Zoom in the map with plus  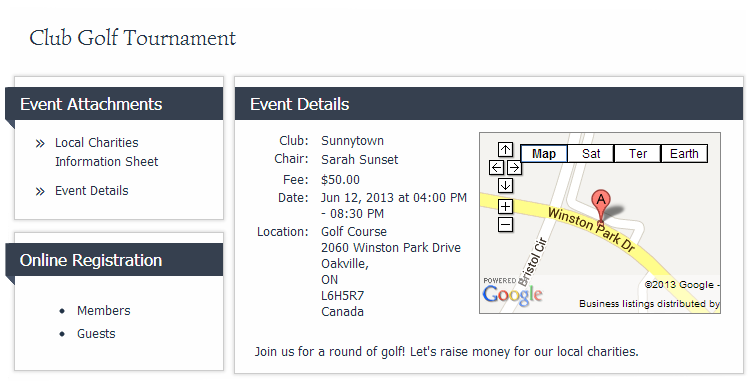point(505,207)
